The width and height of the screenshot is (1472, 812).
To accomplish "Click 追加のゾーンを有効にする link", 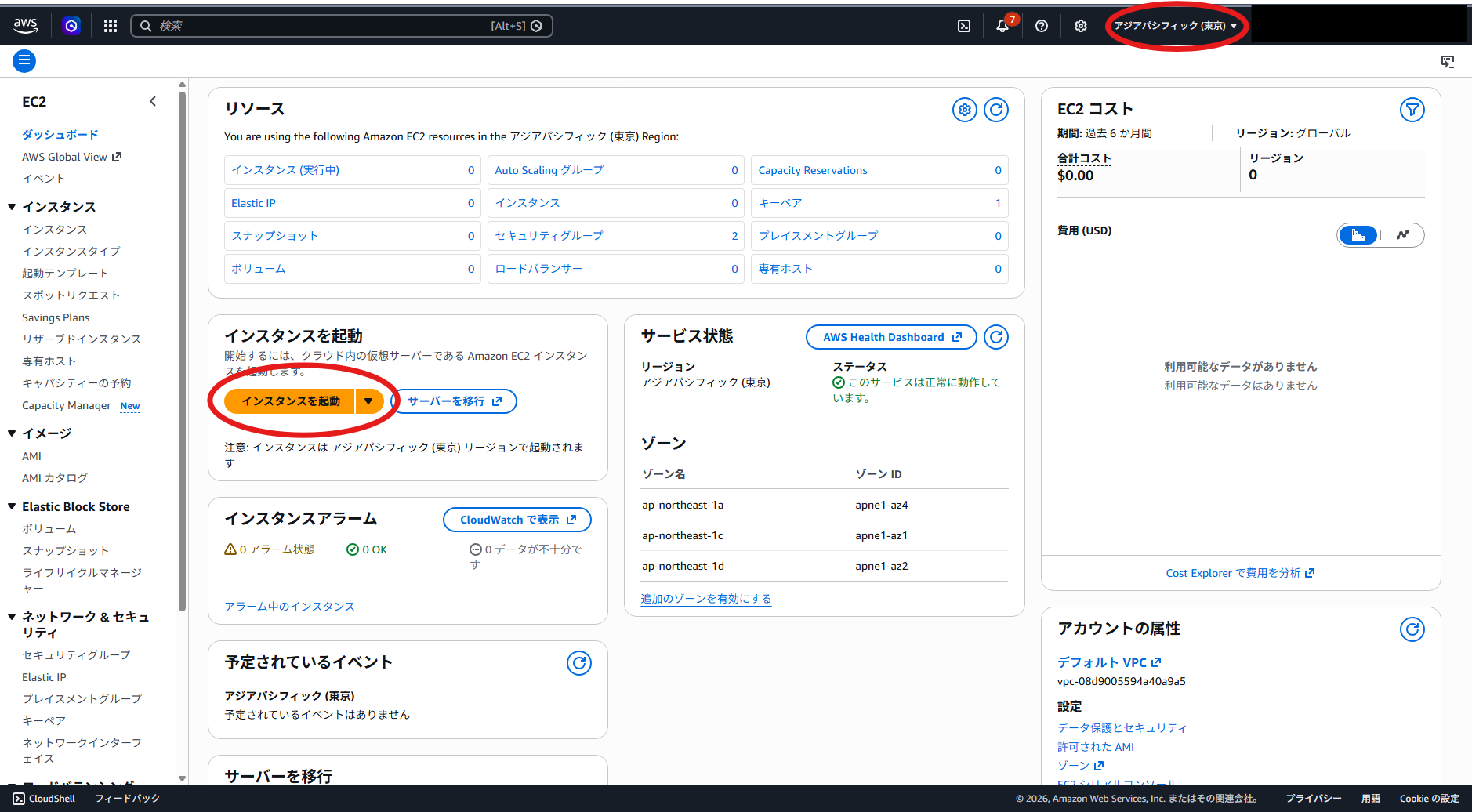I will [705, 599].
